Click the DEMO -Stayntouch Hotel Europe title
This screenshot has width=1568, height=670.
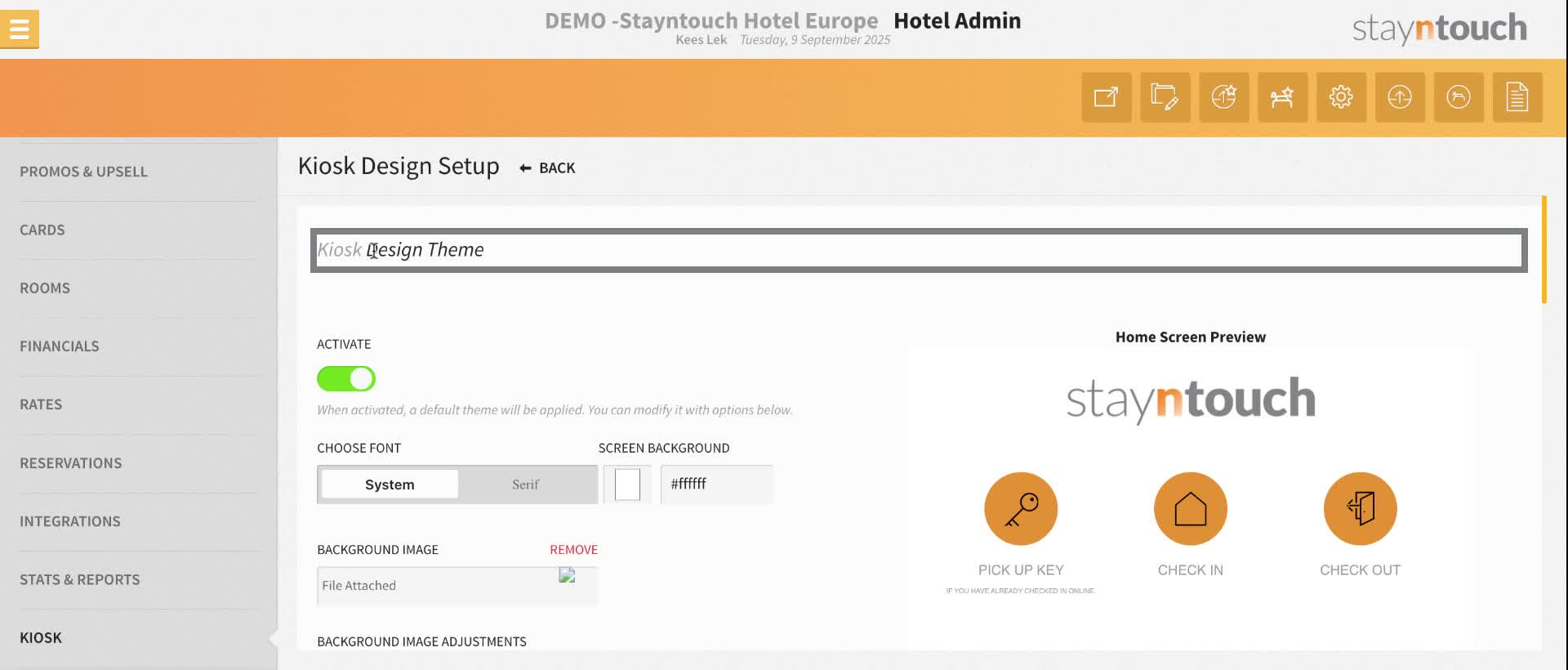(711, 20)
